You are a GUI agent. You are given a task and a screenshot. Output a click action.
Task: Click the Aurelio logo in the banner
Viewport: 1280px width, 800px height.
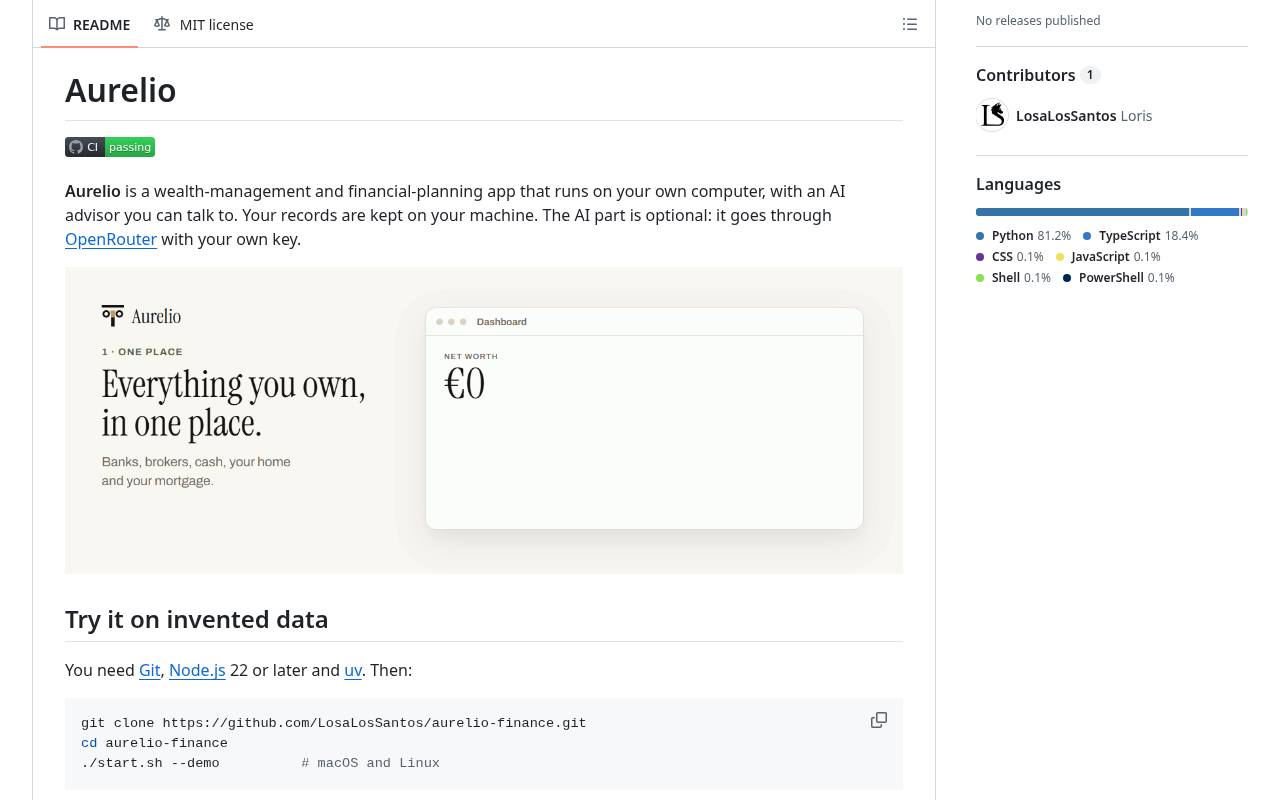pyautogui.click(x=141, y=316)
